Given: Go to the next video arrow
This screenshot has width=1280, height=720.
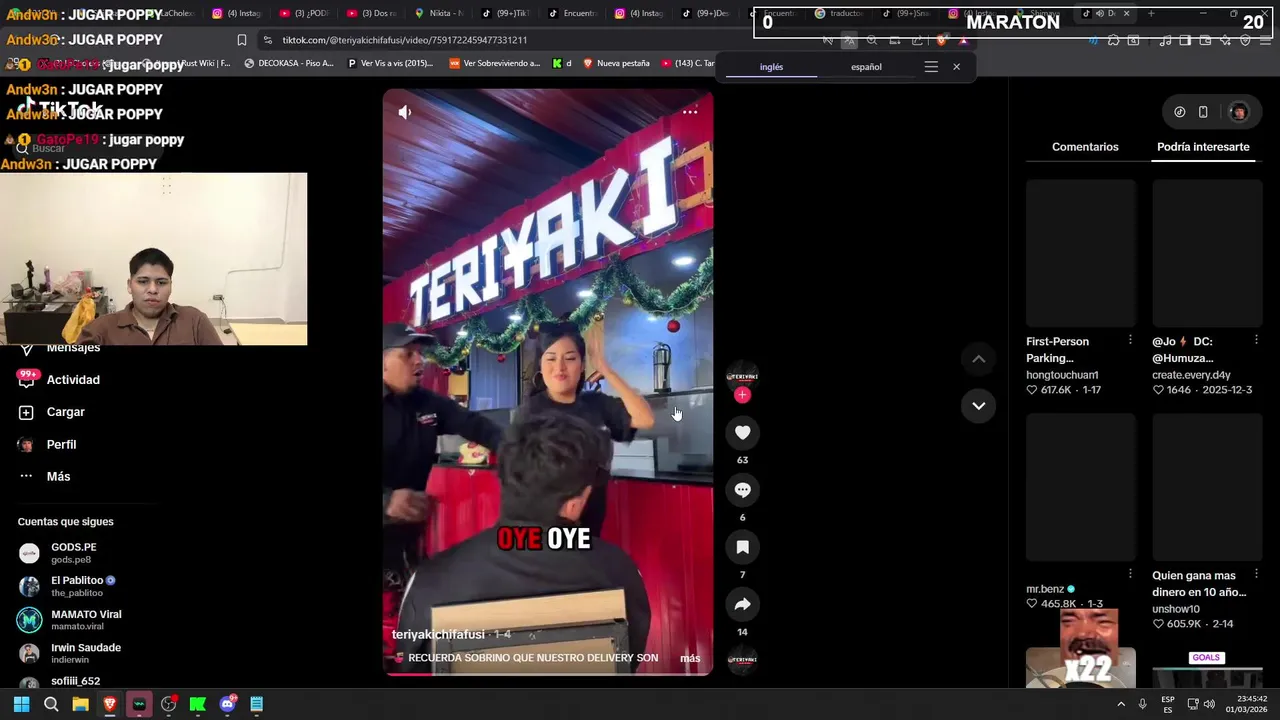Looking at the screenshot, I should [979, 406].
